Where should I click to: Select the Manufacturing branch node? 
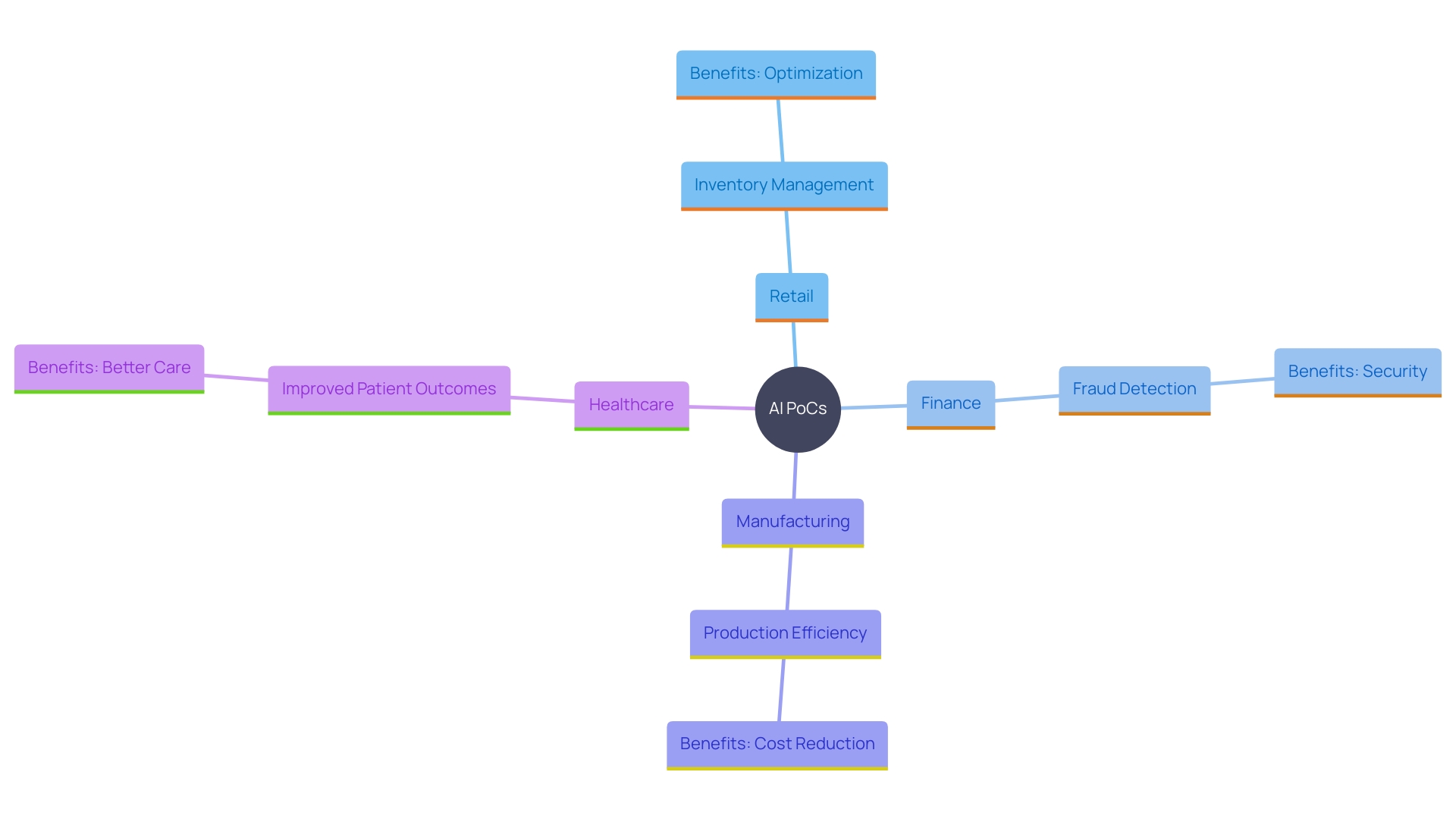click(x=789, y=520)
